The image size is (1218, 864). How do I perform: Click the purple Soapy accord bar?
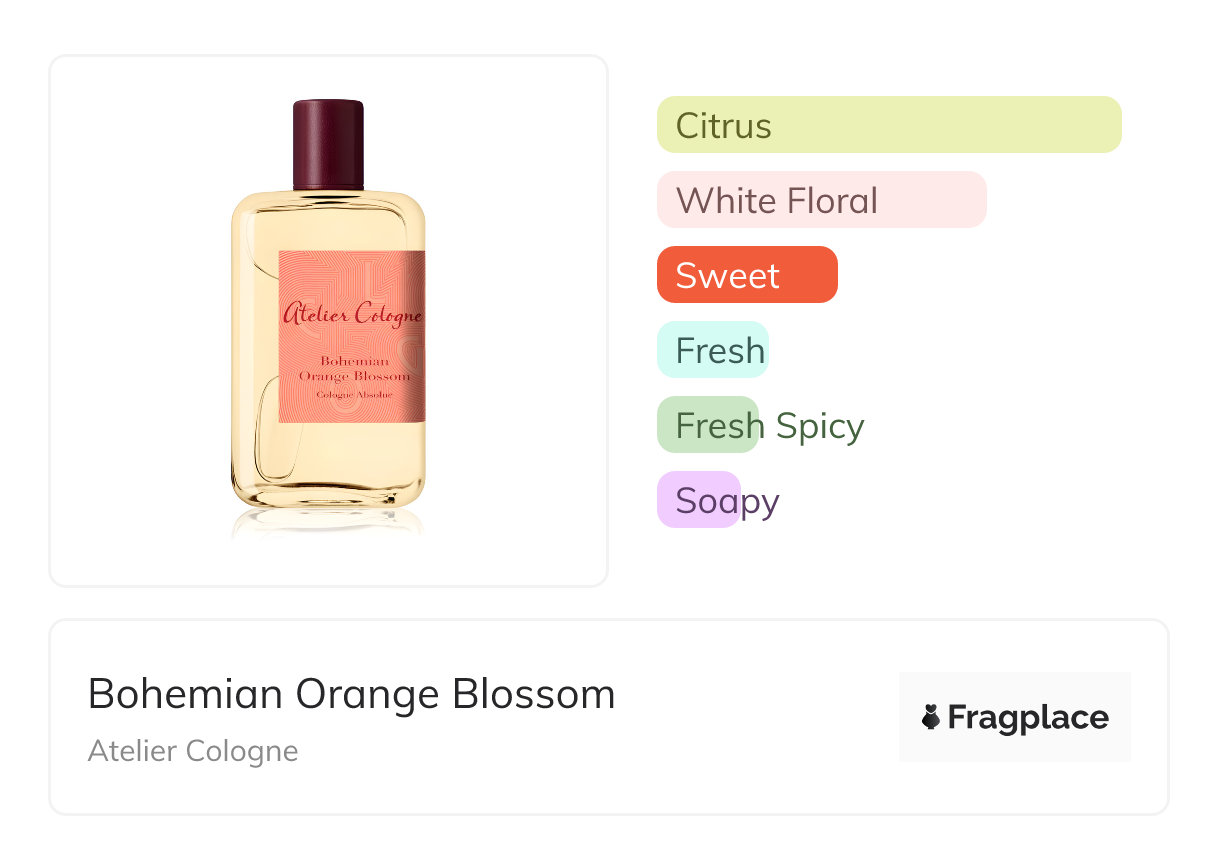pos(698,500)
